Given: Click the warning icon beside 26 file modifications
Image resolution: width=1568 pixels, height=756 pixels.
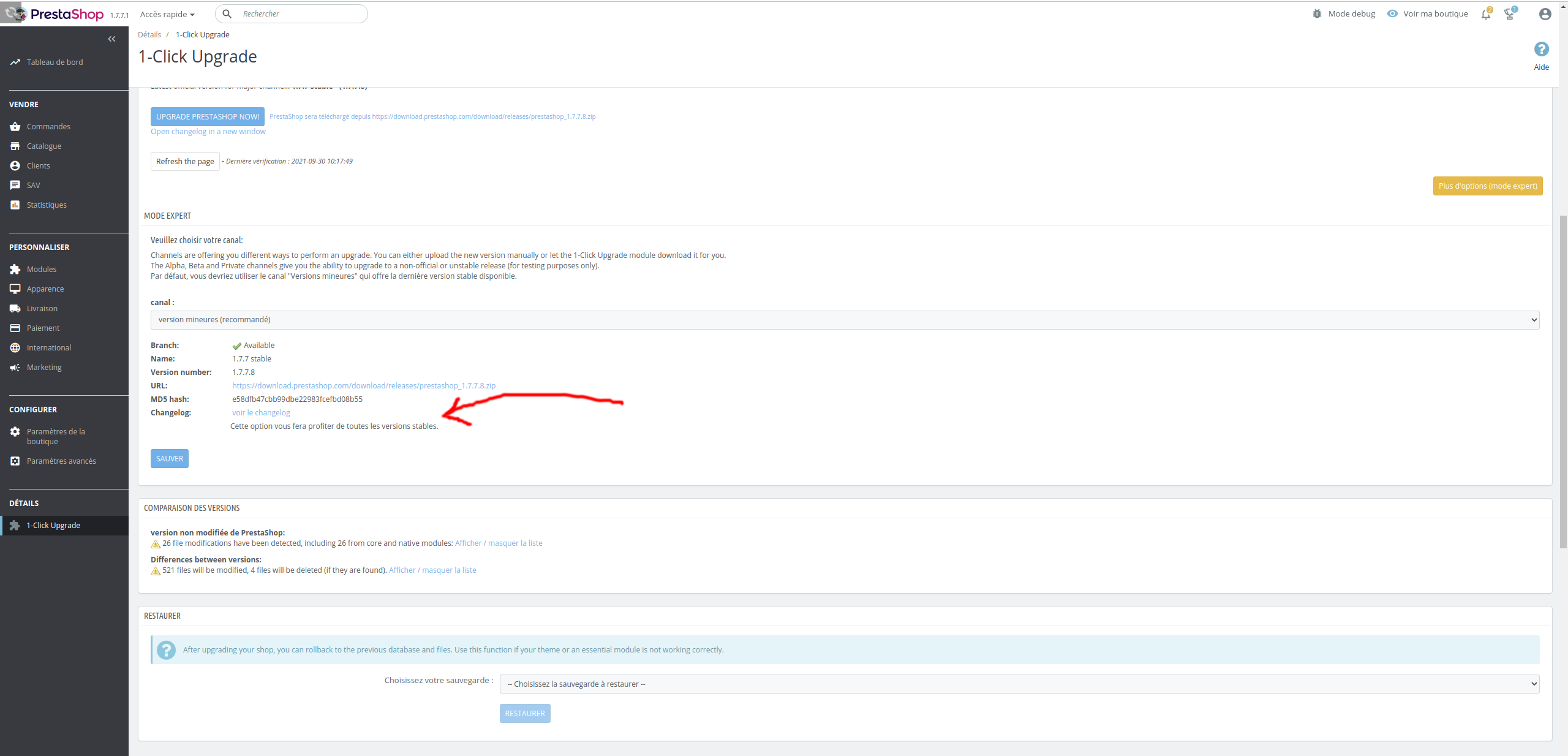Looking at the screenshot, I should click(x=156, y=544).
